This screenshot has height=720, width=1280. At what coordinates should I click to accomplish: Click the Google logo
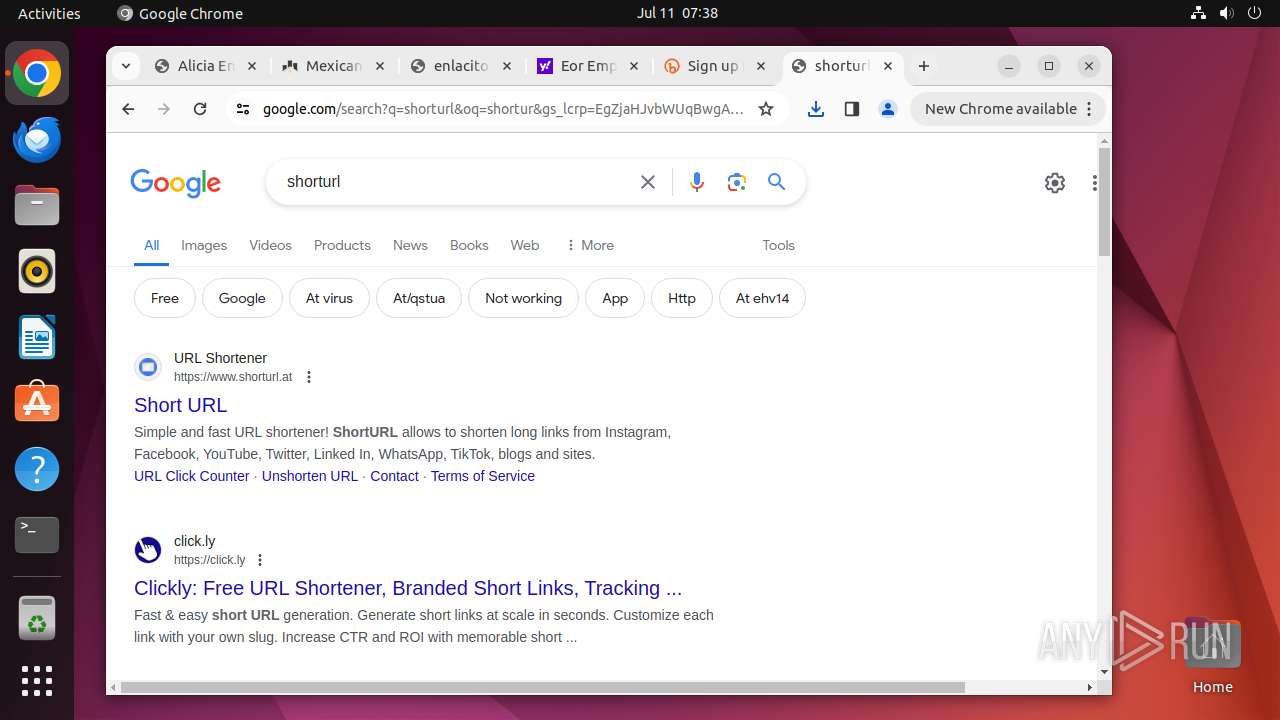click(x=176, y=183)
